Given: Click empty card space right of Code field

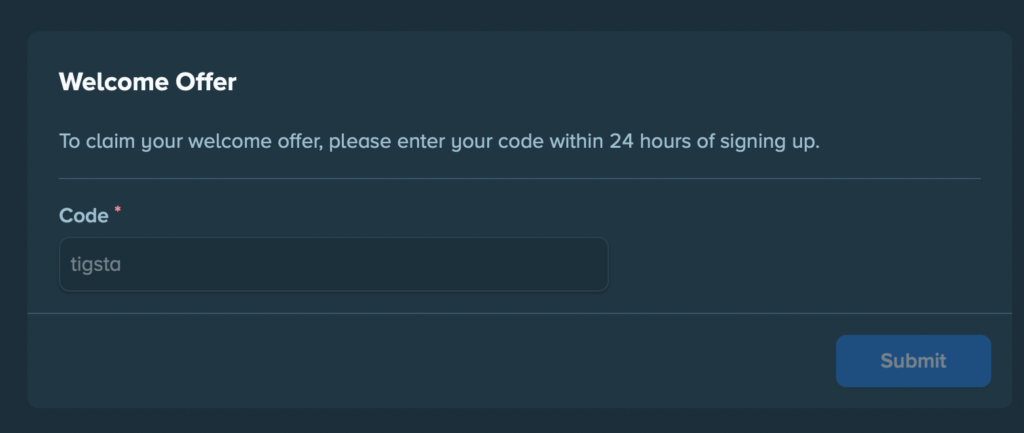Looking at the screenshot, I should pos(800,265).
